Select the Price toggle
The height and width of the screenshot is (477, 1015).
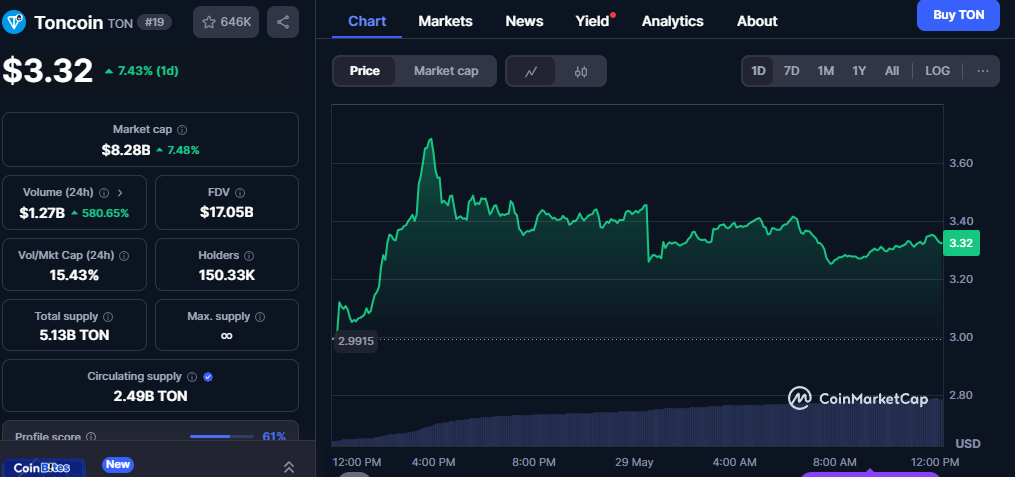click(x=364, y=71)
